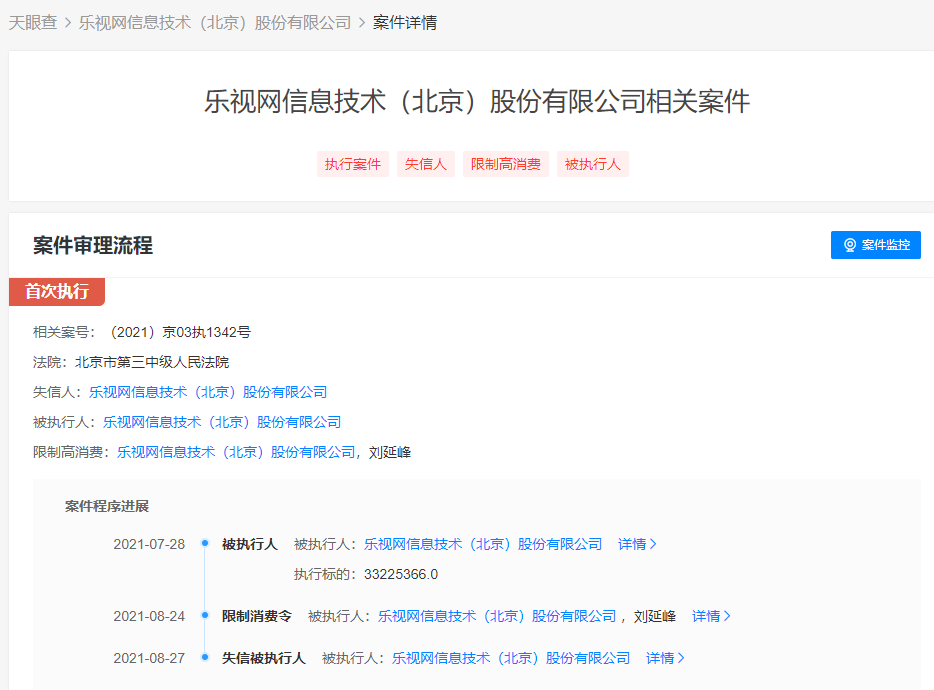This screenshot has height=690, width=934.
Task: Click the 执行案件 tag
Action: (x=353, y=164)
